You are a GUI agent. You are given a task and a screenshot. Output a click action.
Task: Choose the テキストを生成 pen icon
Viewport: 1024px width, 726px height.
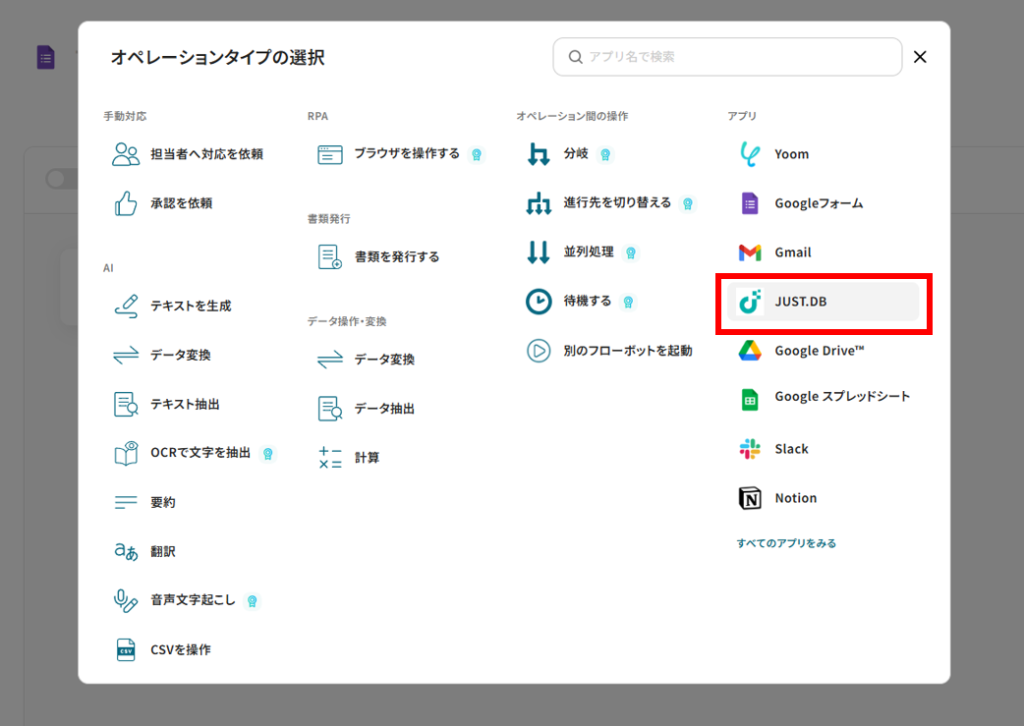tap(126, 306)
